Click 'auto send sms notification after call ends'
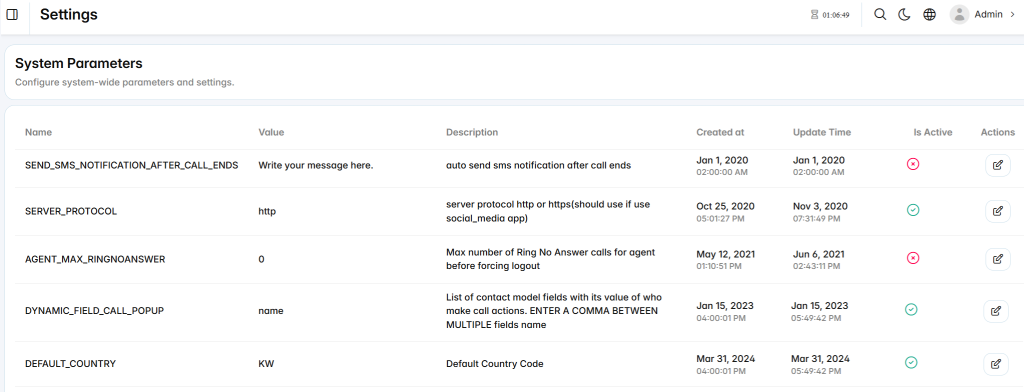 [538, 165]
